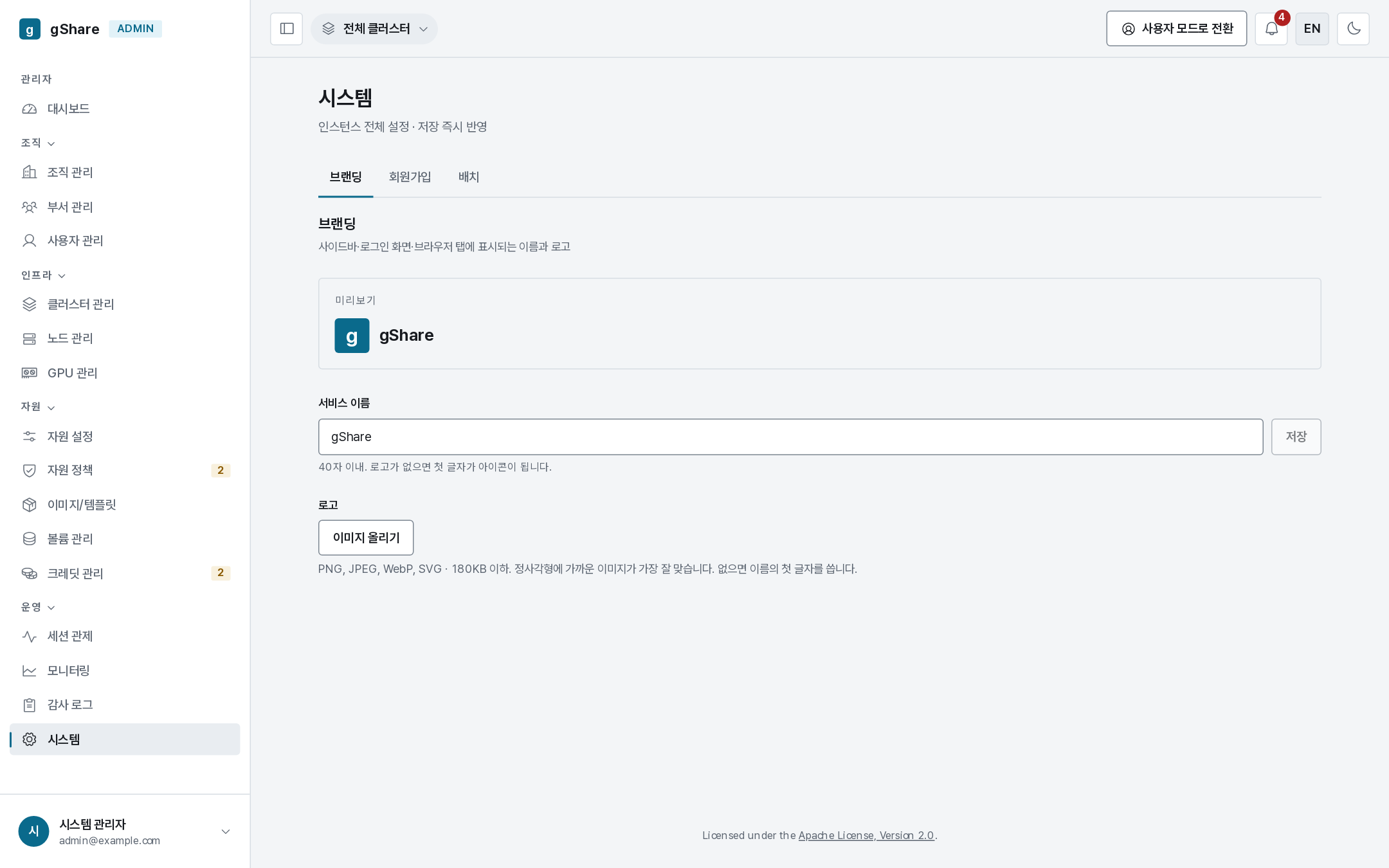Viewport: 1389px width, 868px height.
Task: Click the 볼륨 관리 database icon
Action: pyautogui.click(x=30, y=539)
